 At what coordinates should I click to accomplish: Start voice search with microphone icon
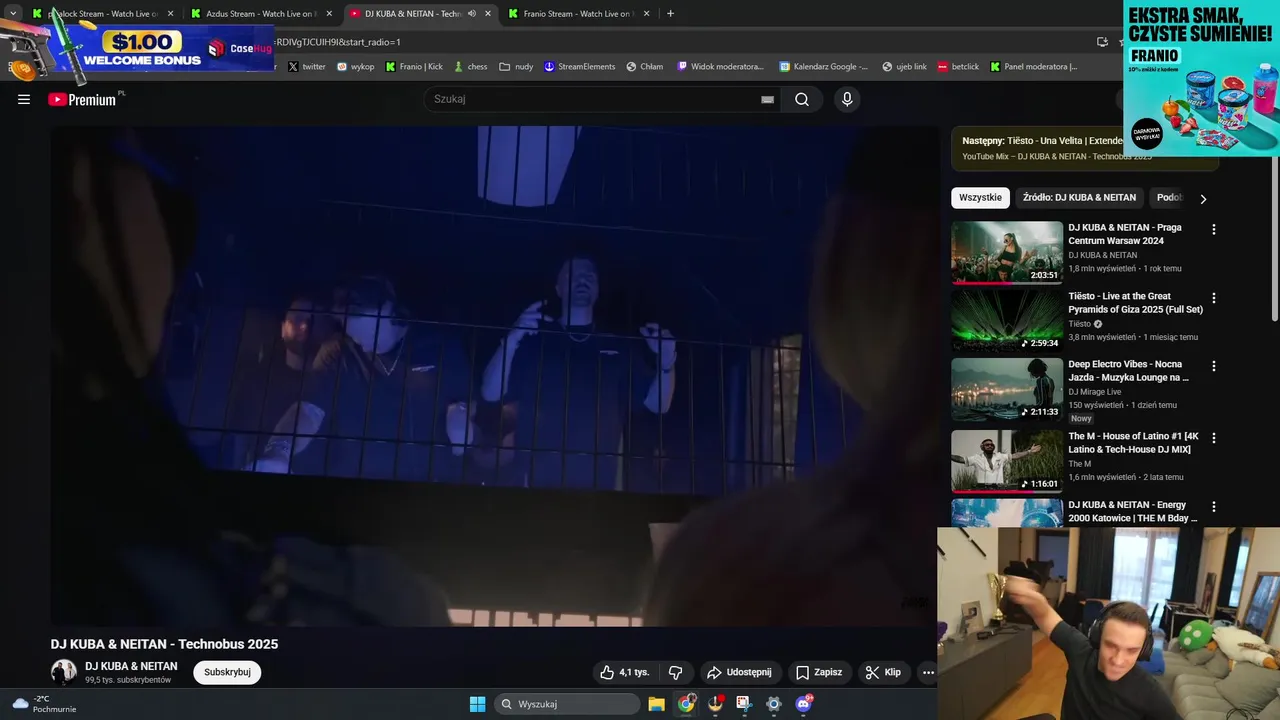pyautogui.click(x=847, y=99)
